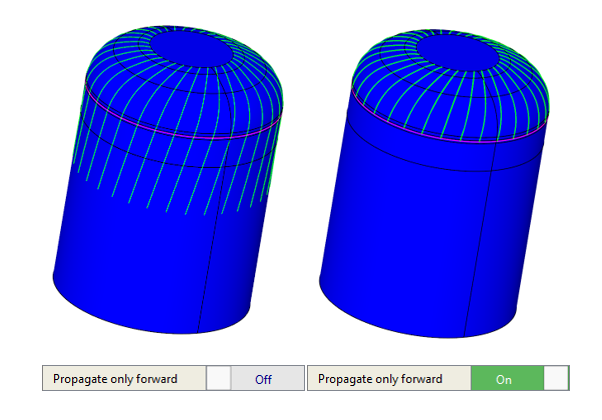Toggle the left 'Propagate only forward' switch showing Off
Viewport: 602px width, 420px height.
coord(255,379)
